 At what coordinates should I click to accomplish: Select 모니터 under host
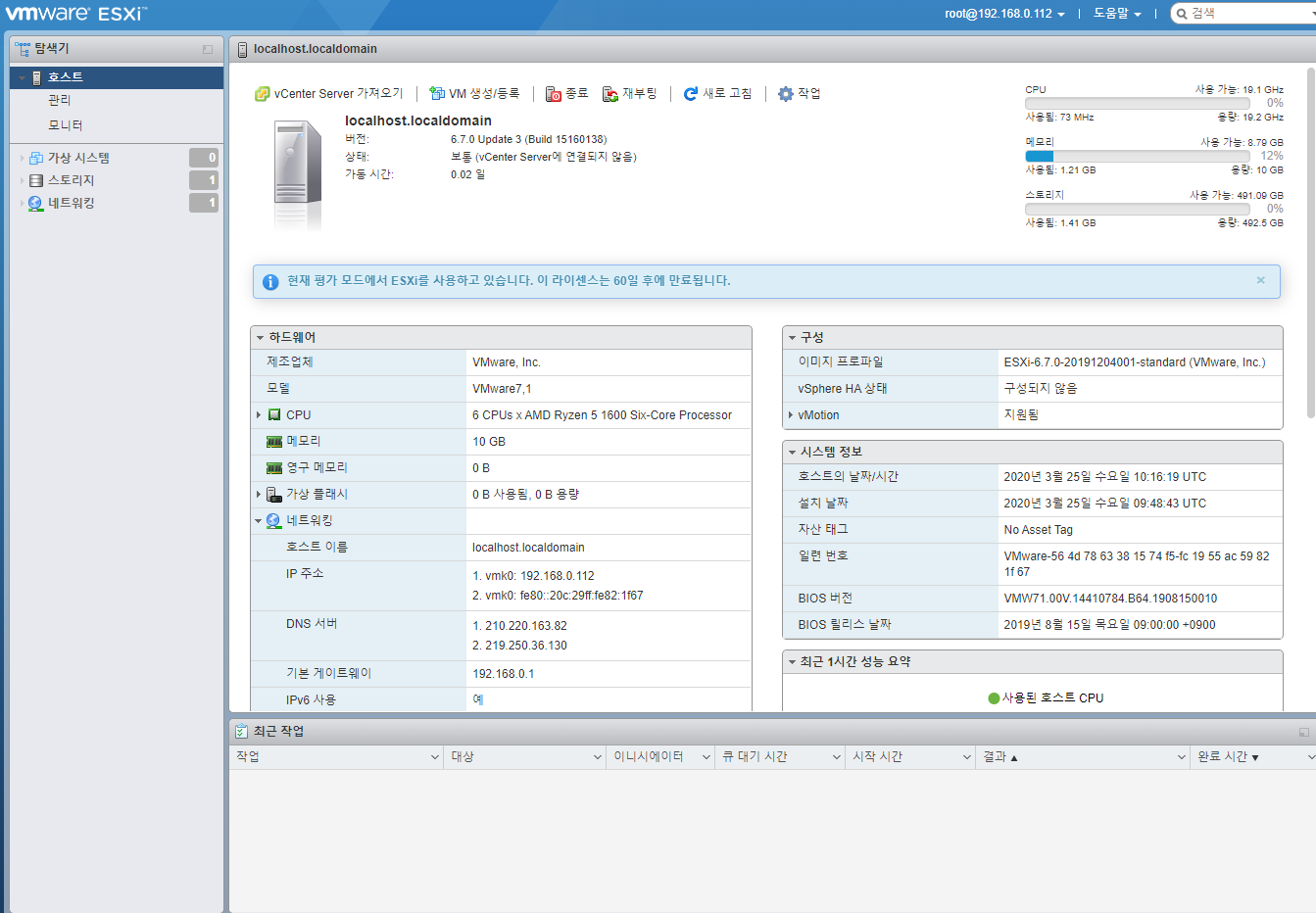(66, 125)
